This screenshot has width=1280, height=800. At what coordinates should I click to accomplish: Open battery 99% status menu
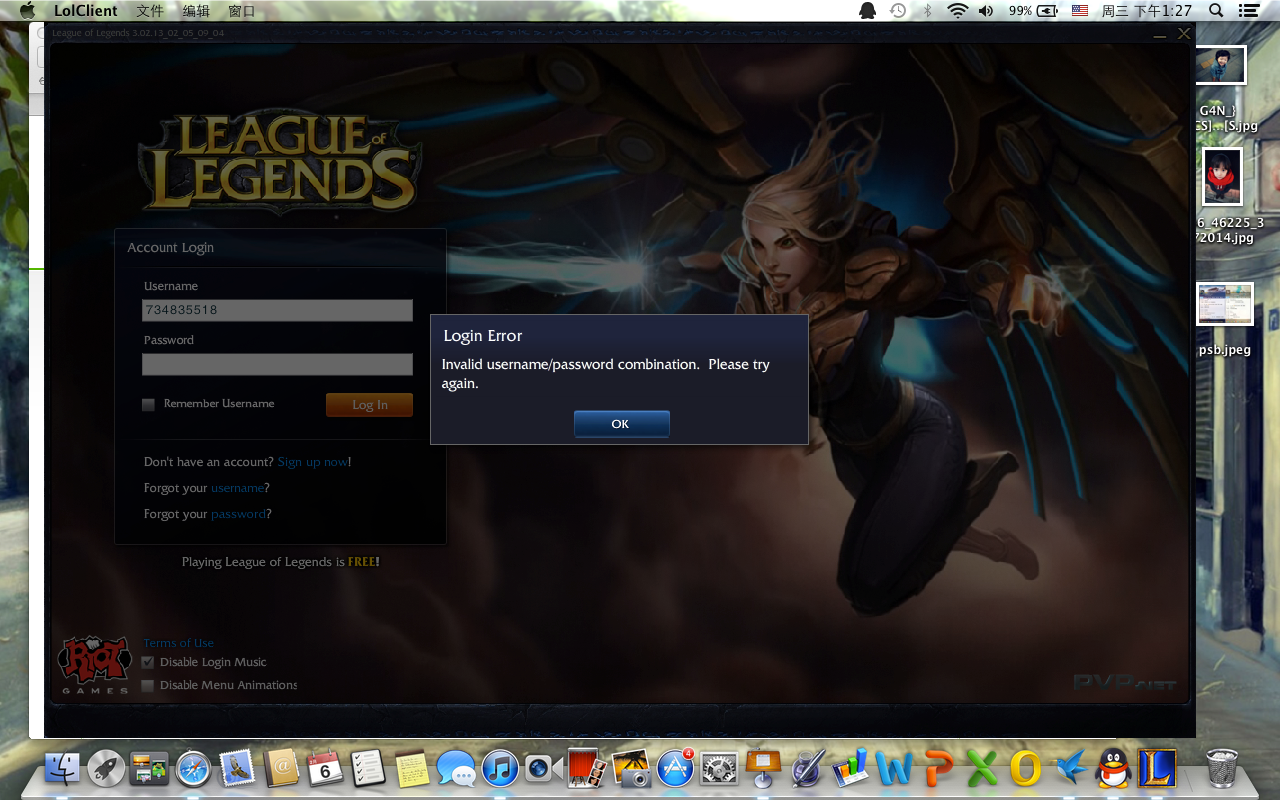1033,10
